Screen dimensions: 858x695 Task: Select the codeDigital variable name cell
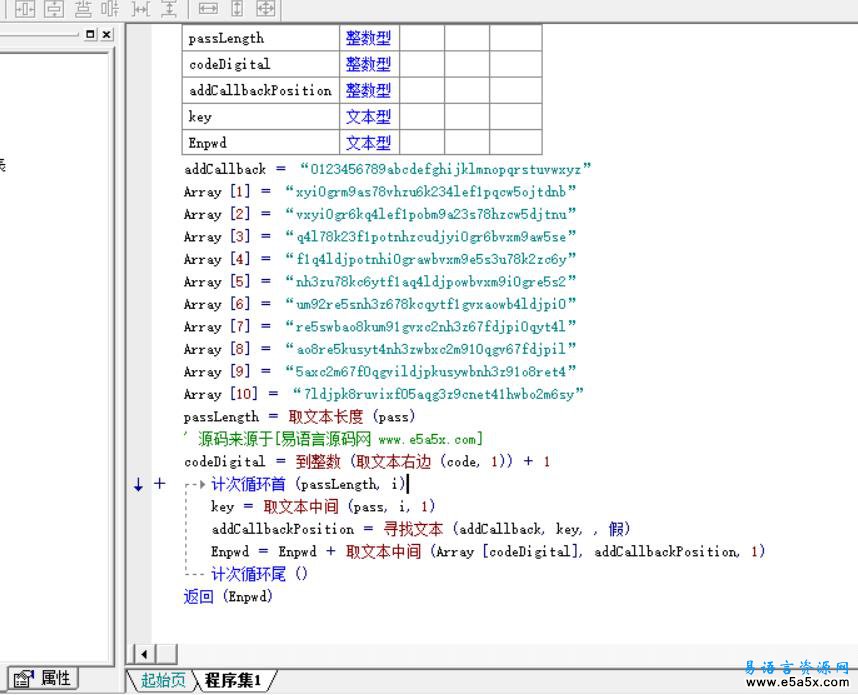click(x=261, y=64)
